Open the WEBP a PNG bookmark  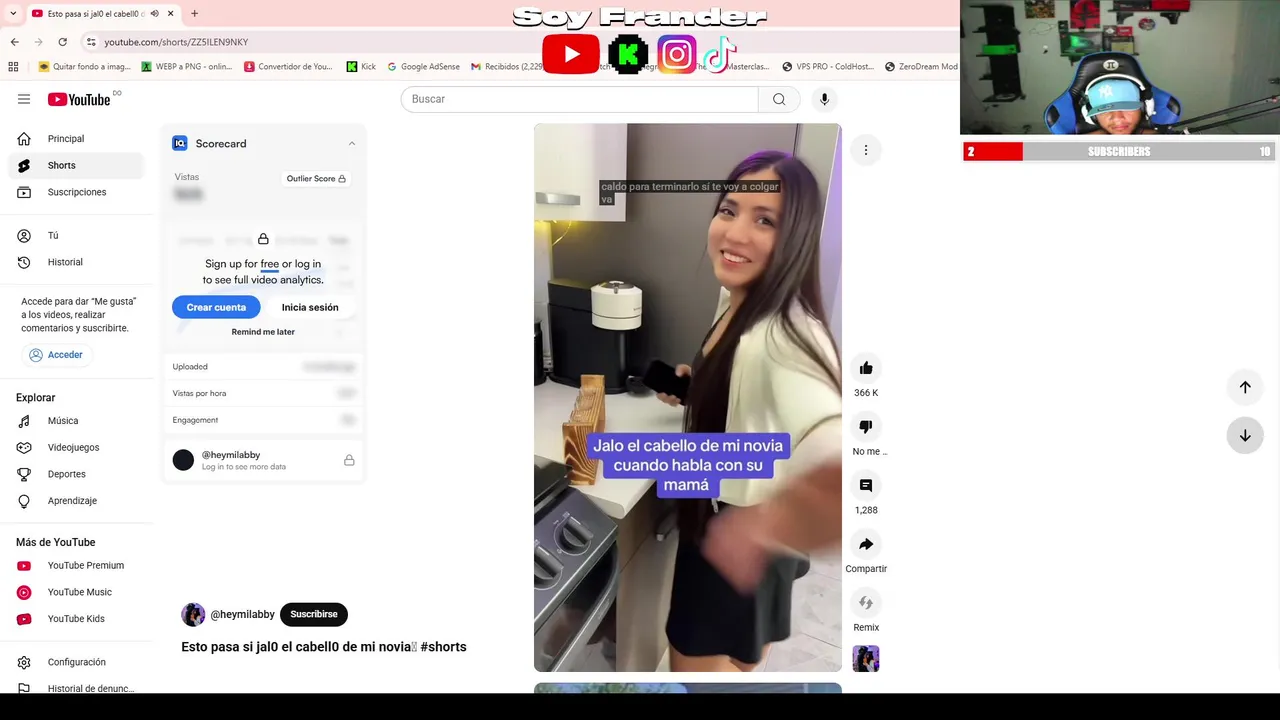[x=187, y=67]
